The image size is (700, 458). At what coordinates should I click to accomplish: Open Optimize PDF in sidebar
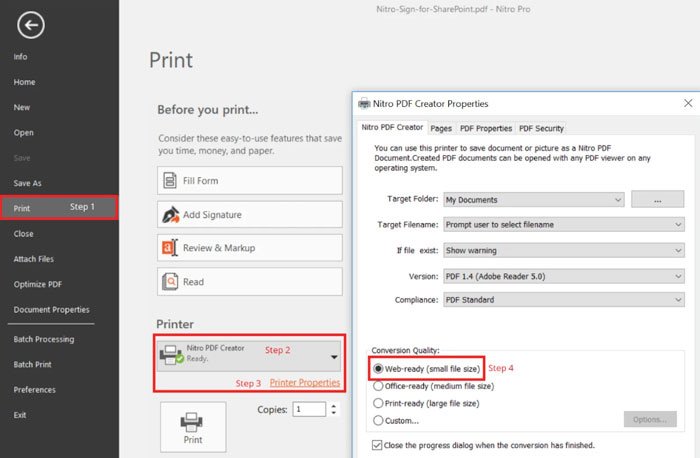pos(38,284)
